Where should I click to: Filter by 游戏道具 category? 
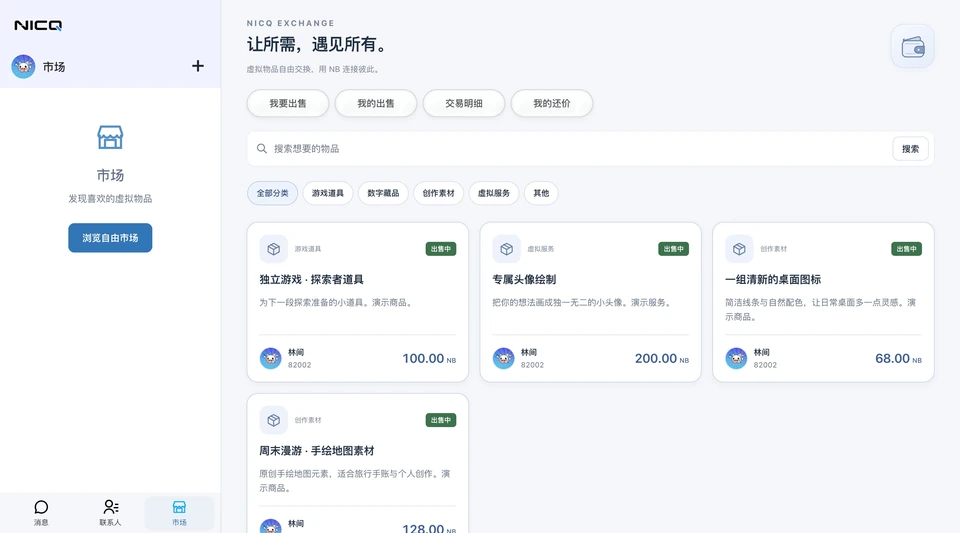point(328,193)
